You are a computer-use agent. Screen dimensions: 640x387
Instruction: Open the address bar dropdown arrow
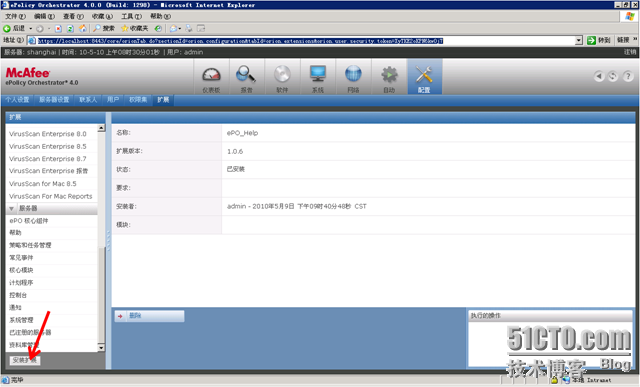coord(579,40)
